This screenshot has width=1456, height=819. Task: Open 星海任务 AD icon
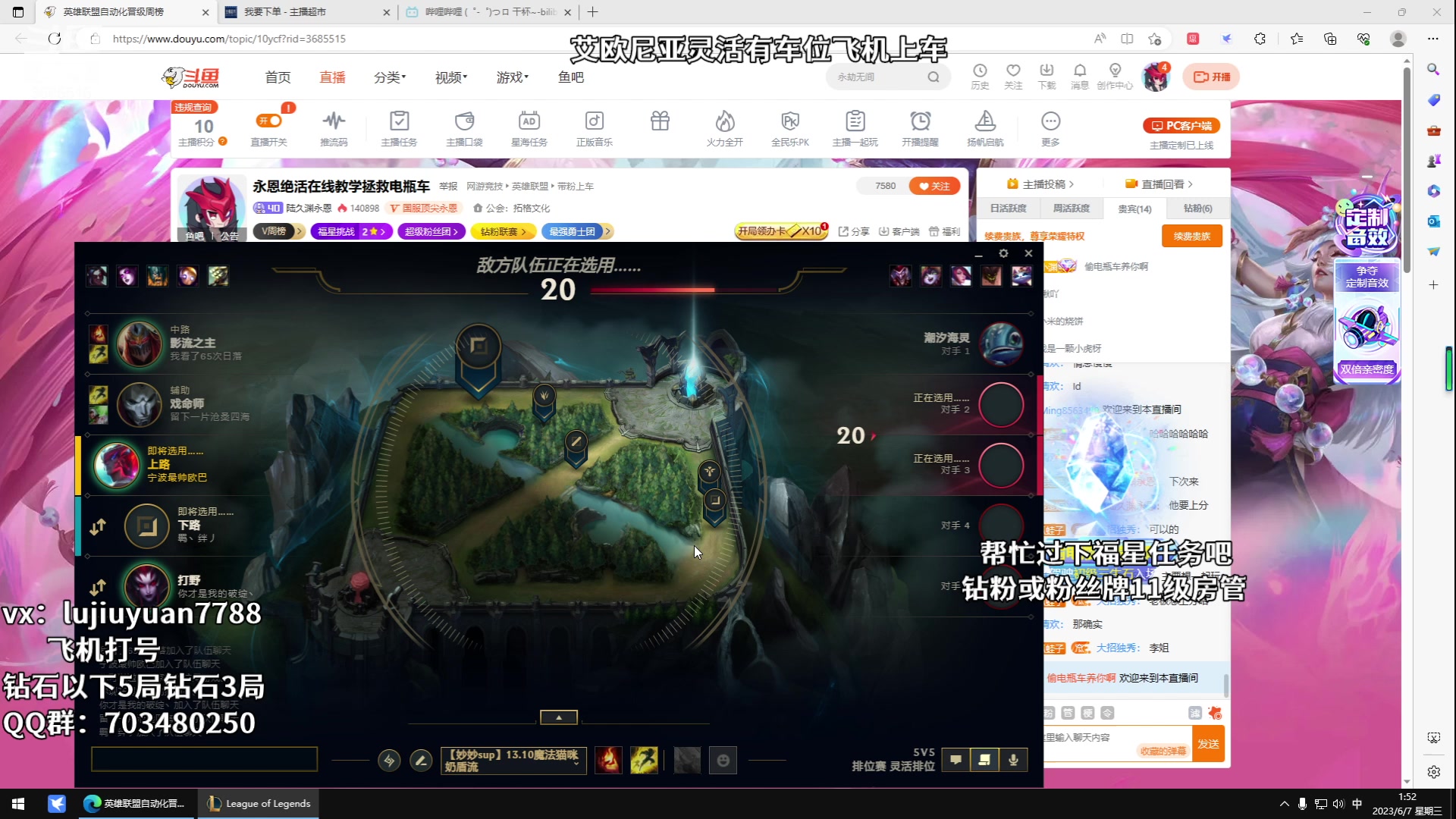(529, 127)
